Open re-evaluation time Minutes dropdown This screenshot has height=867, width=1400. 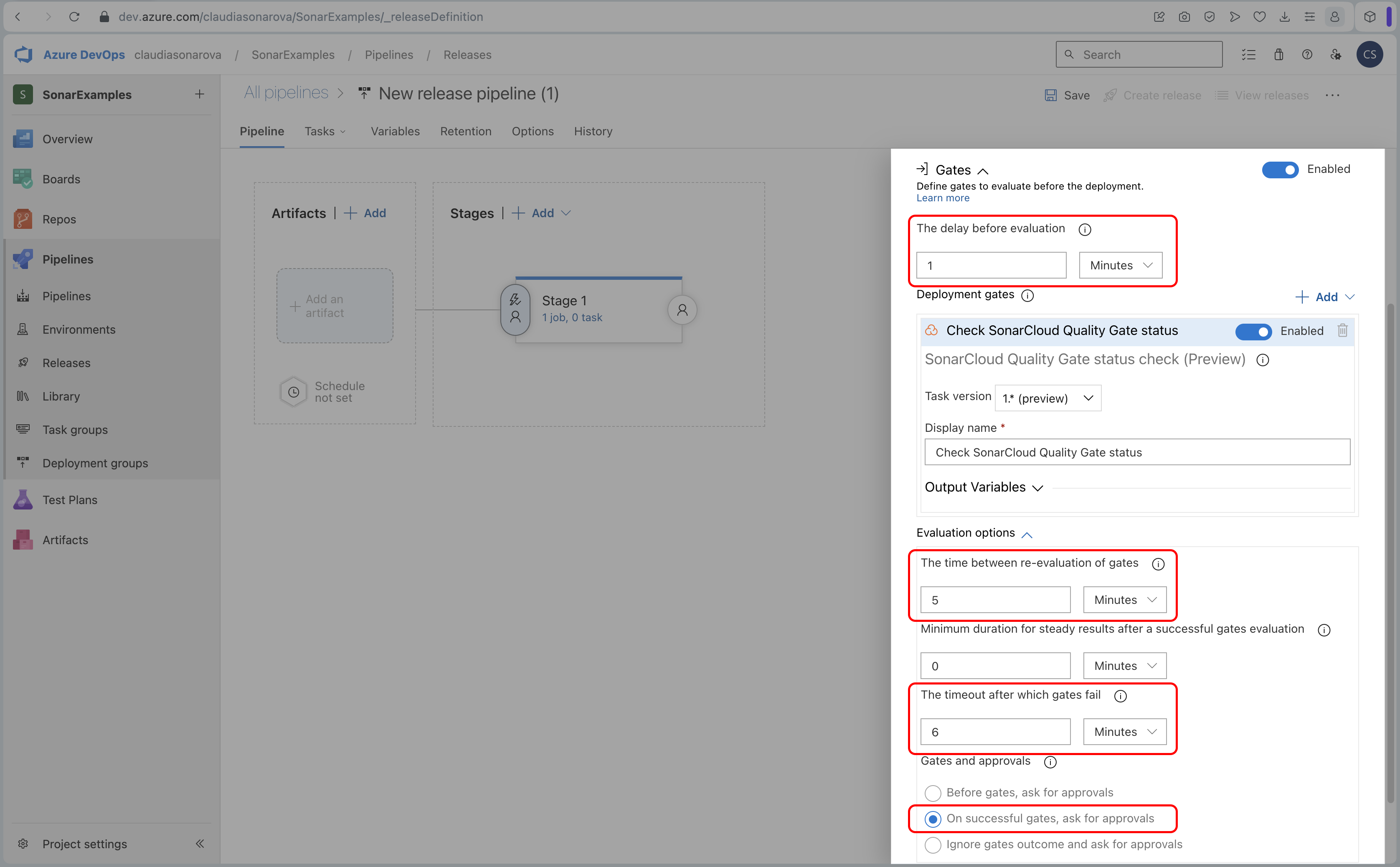pos(1125,600)
